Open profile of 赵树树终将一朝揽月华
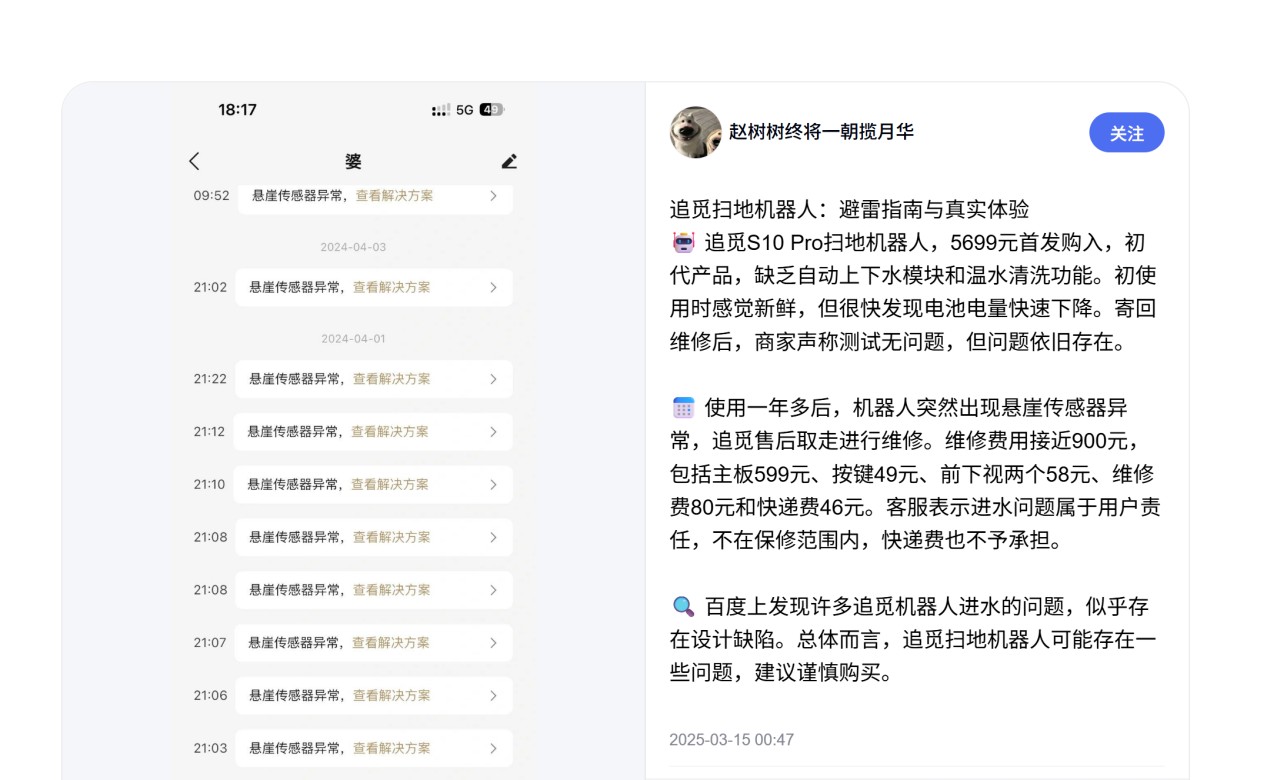The width and height of the screenshot is (1267, 780). point(821,131)
